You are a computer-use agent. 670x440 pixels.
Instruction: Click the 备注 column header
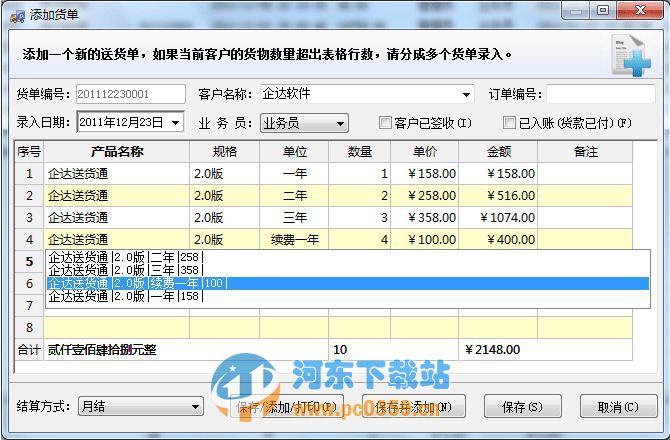(585, 152)
